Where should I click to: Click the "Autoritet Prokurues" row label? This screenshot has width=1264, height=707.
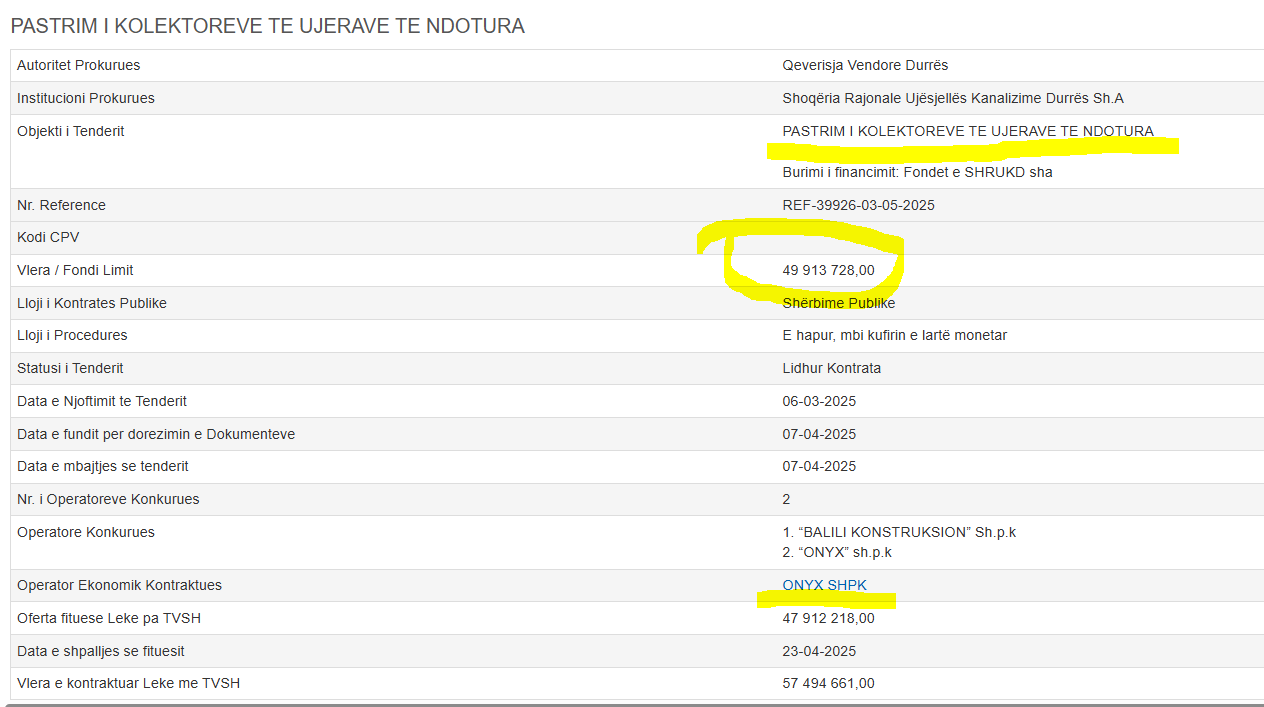point(78,65)
